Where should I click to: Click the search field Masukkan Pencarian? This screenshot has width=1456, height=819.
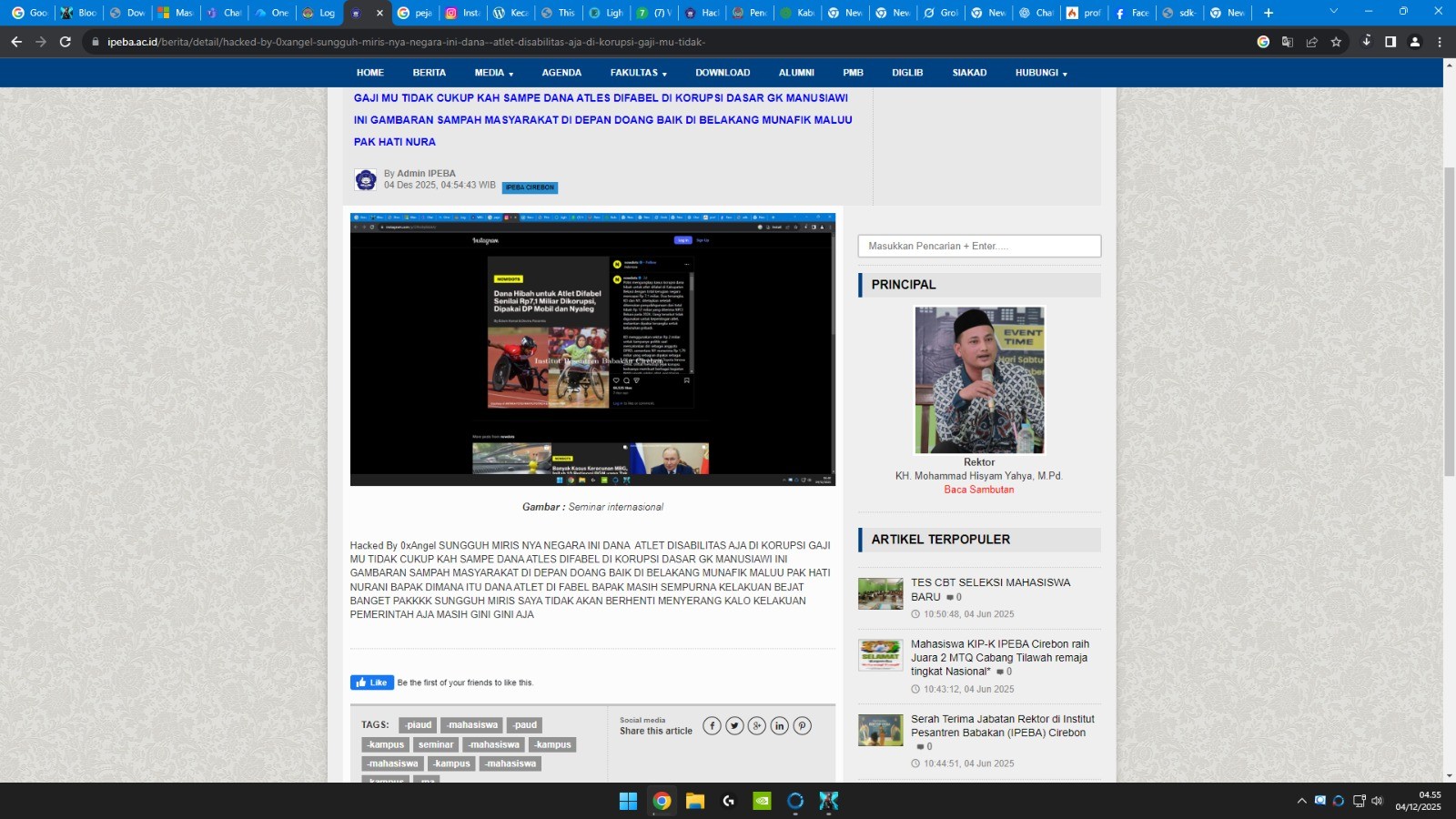(x=978, y=246)
